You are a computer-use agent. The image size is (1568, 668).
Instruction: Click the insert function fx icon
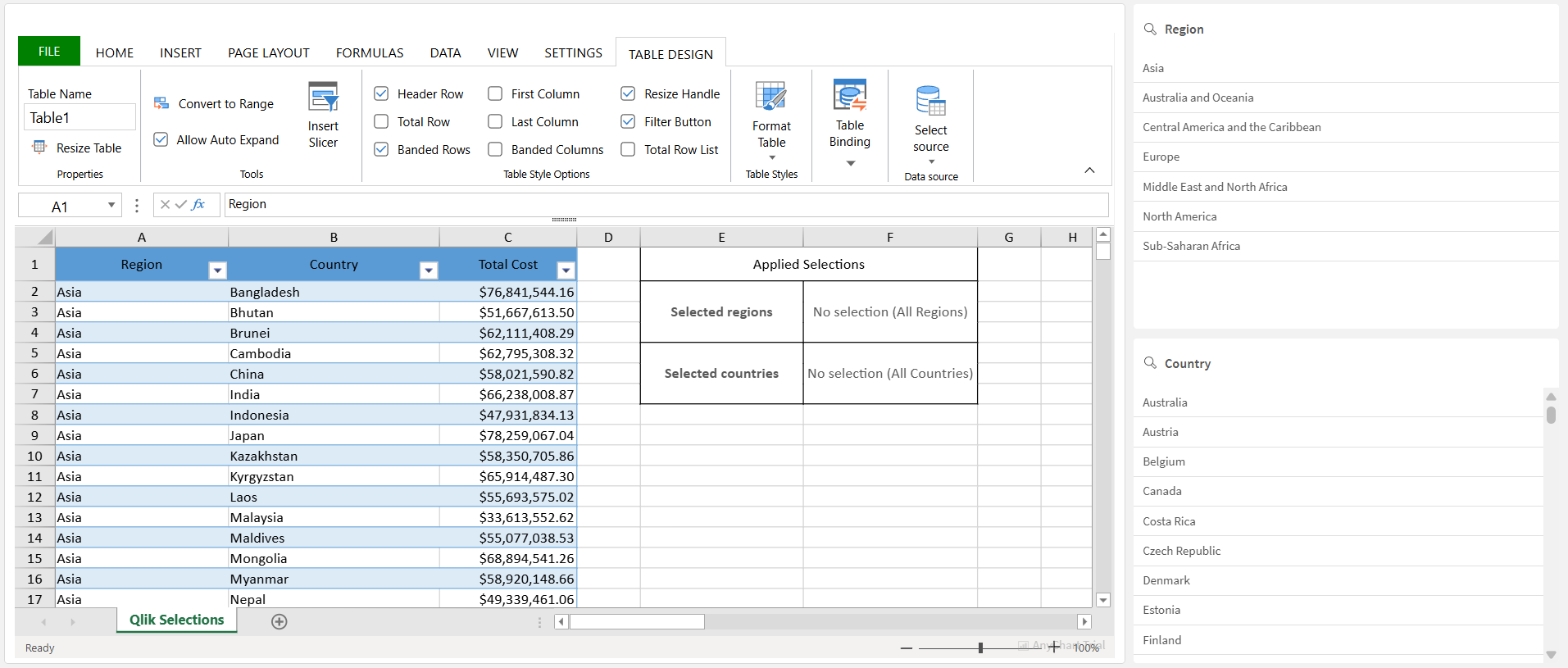[x=198, y=204]
